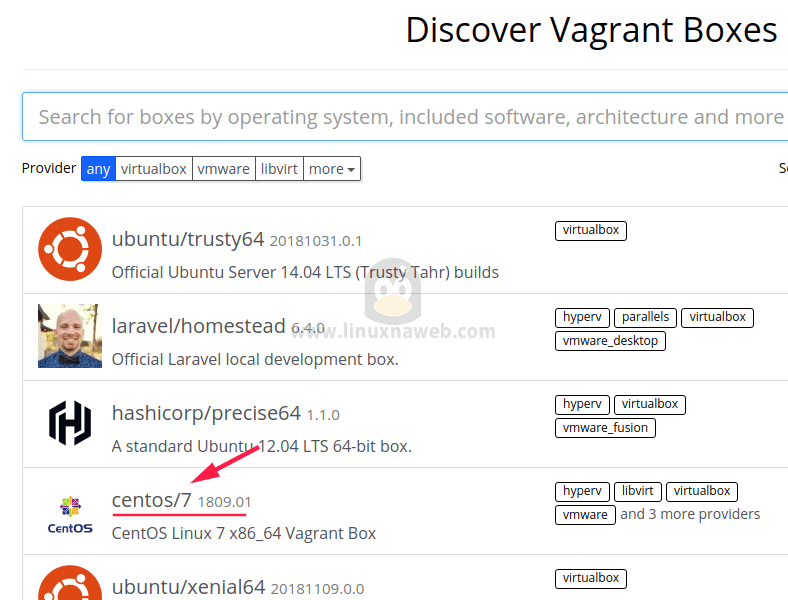
Task: Expand the 'more' providers dropdown
Action: point(332,169)
